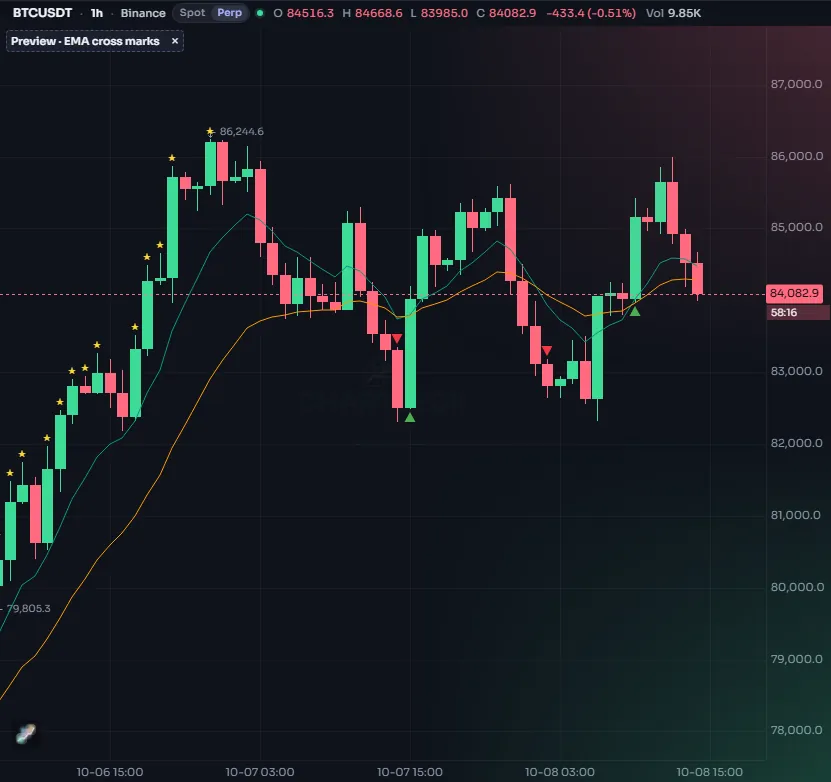Click the 81,000.0 price axis label
Screen dimensions: 831x782
click(796, 515)
